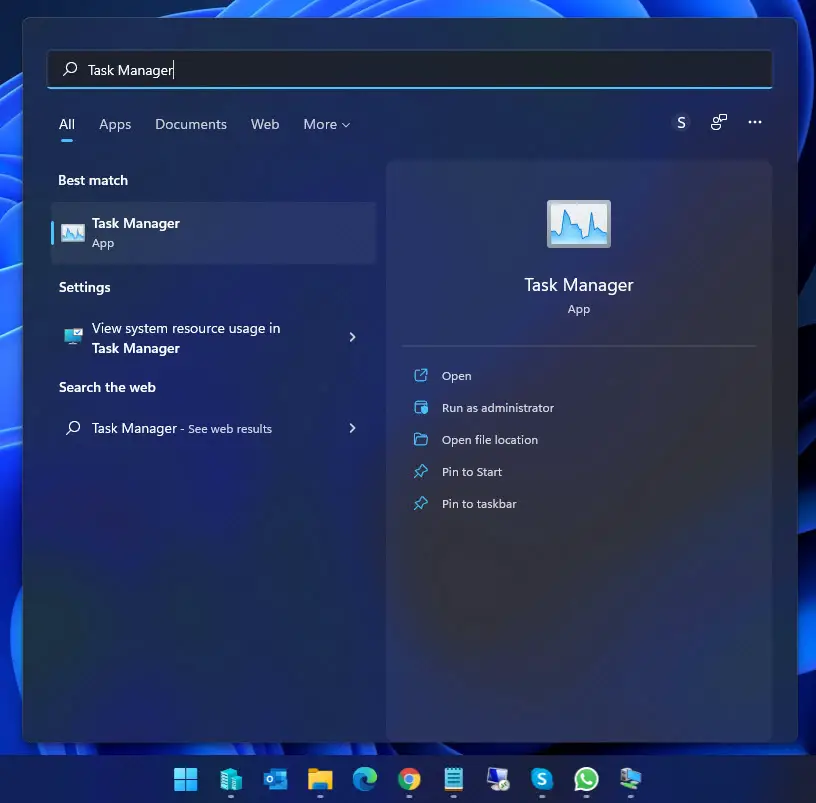The image size is (816, 803).
Task: Open Skype from the taskbar
Action: point(542,779)
